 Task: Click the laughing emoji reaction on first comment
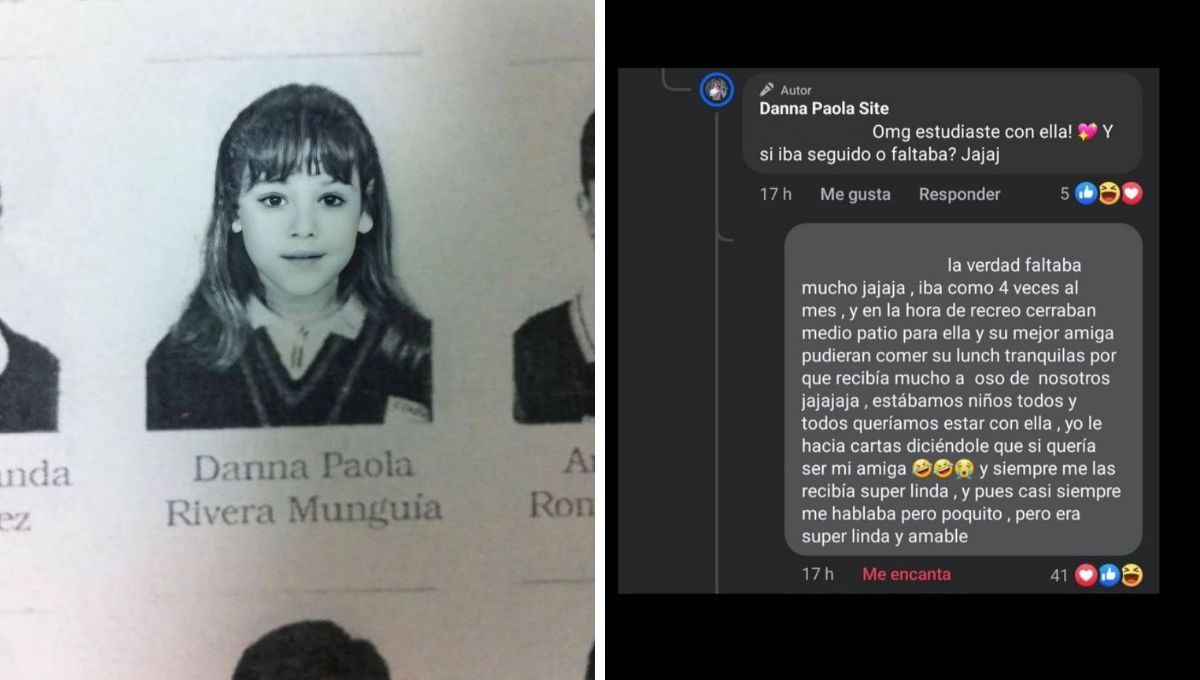pos(1109,194)
